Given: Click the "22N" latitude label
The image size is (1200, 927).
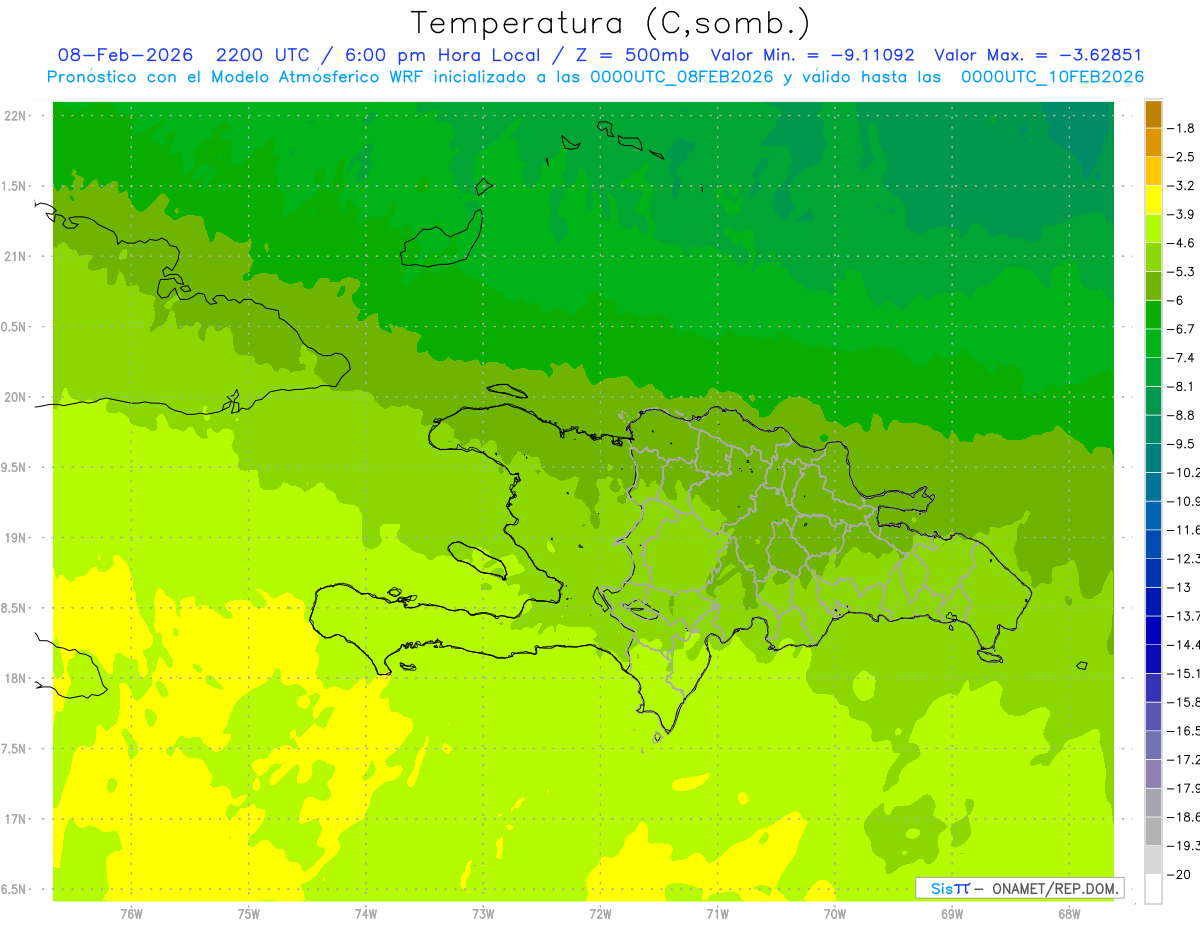Looking at the screenshot, I should (15, 116).
